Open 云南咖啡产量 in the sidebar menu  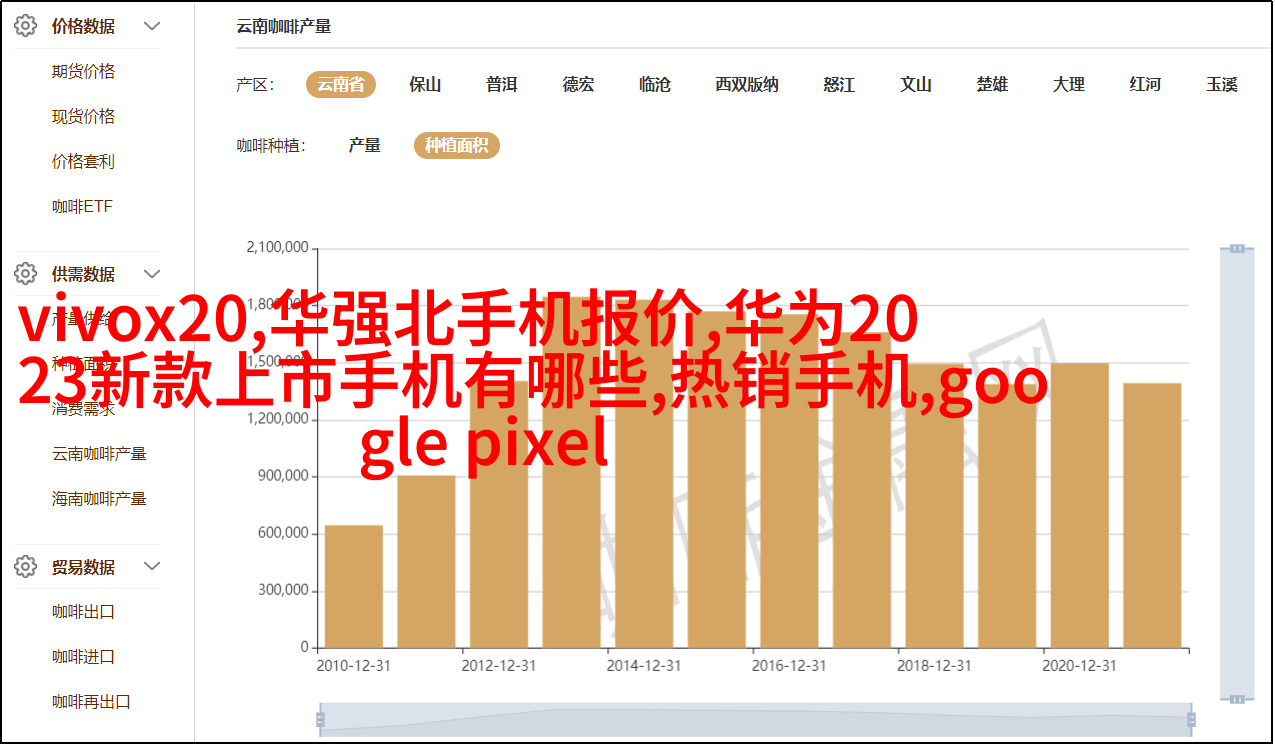[100, 453]
